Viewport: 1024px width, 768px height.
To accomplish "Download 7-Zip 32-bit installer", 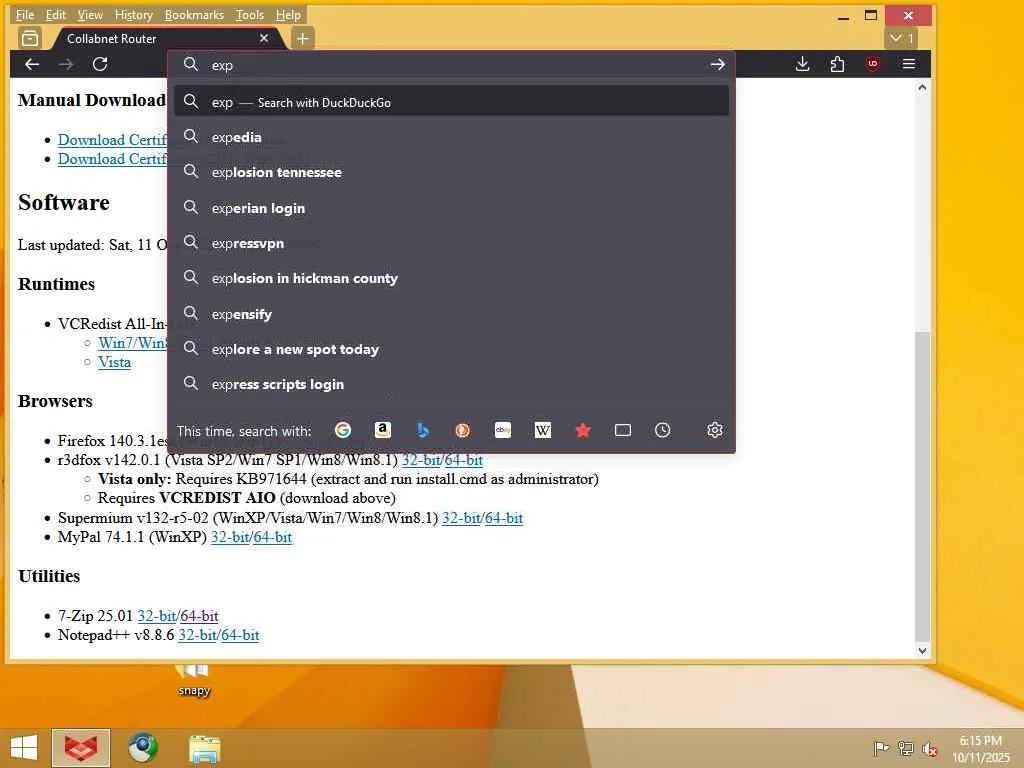I will [157, 616].
